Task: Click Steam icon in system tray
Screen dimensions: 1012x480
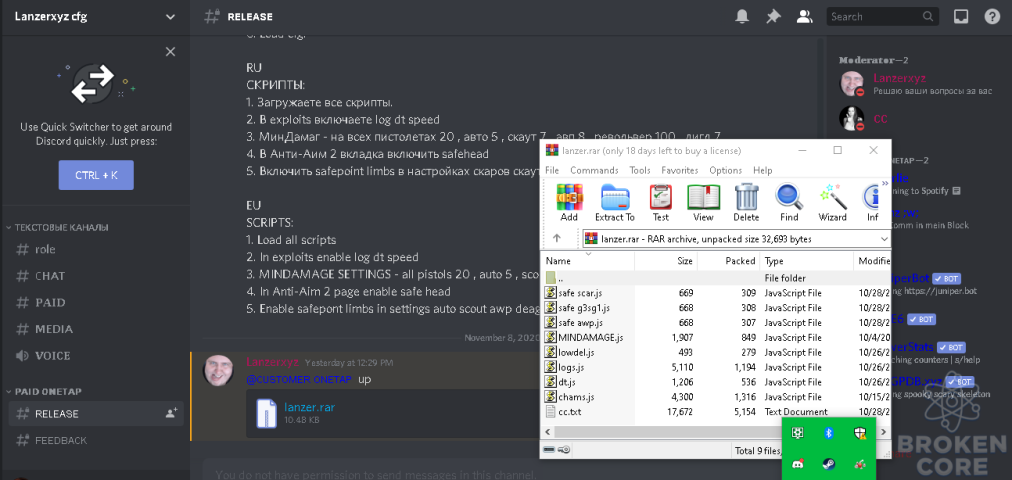Action: pyautogui.click(x=829, y=464)
